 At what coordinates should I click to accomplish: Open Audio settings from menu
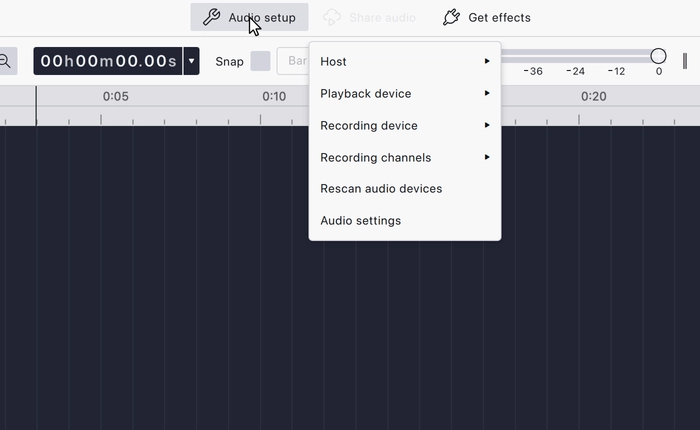click(x=405, y=221)
